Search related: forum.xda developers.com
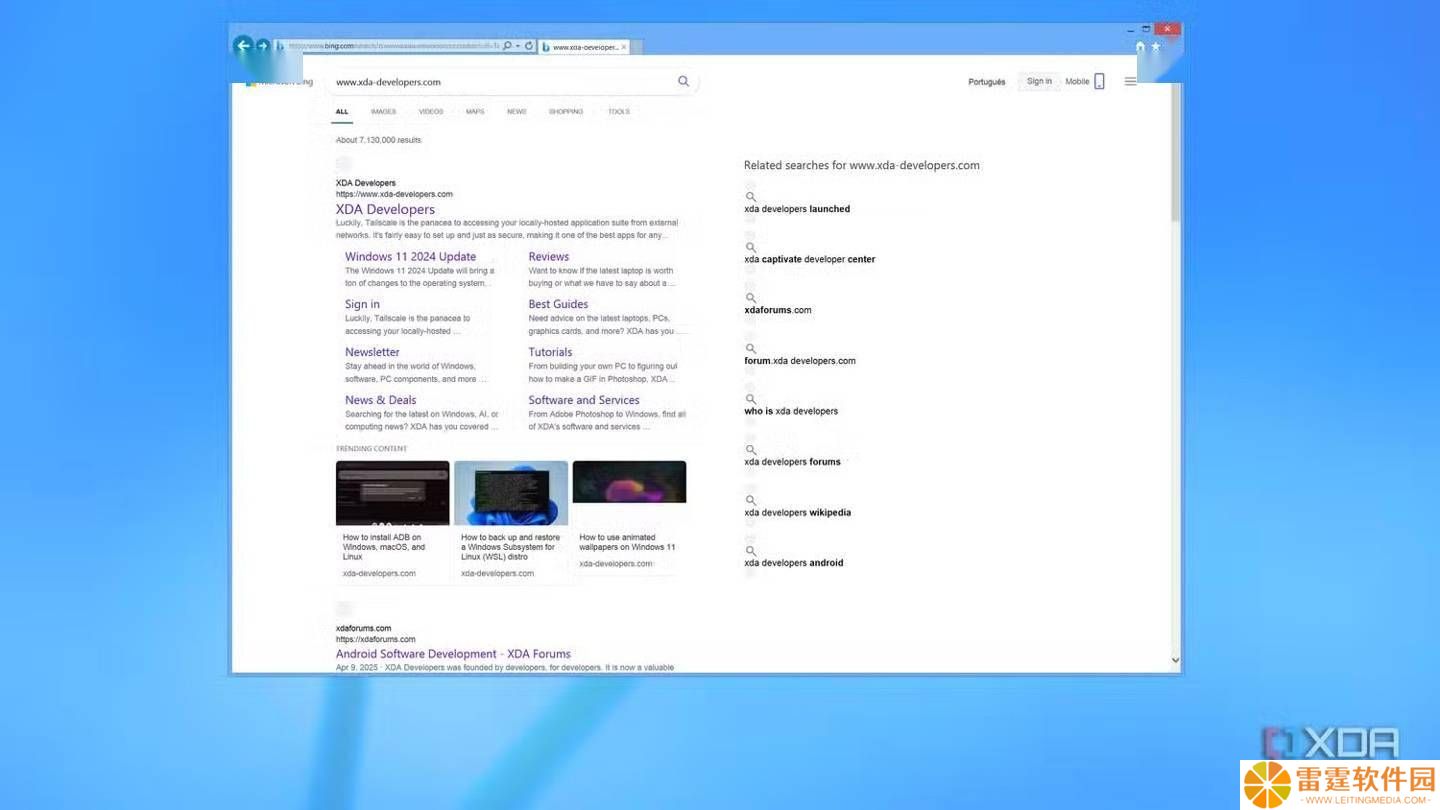This screenshot has height=810, width=1440. coord(800,361)
